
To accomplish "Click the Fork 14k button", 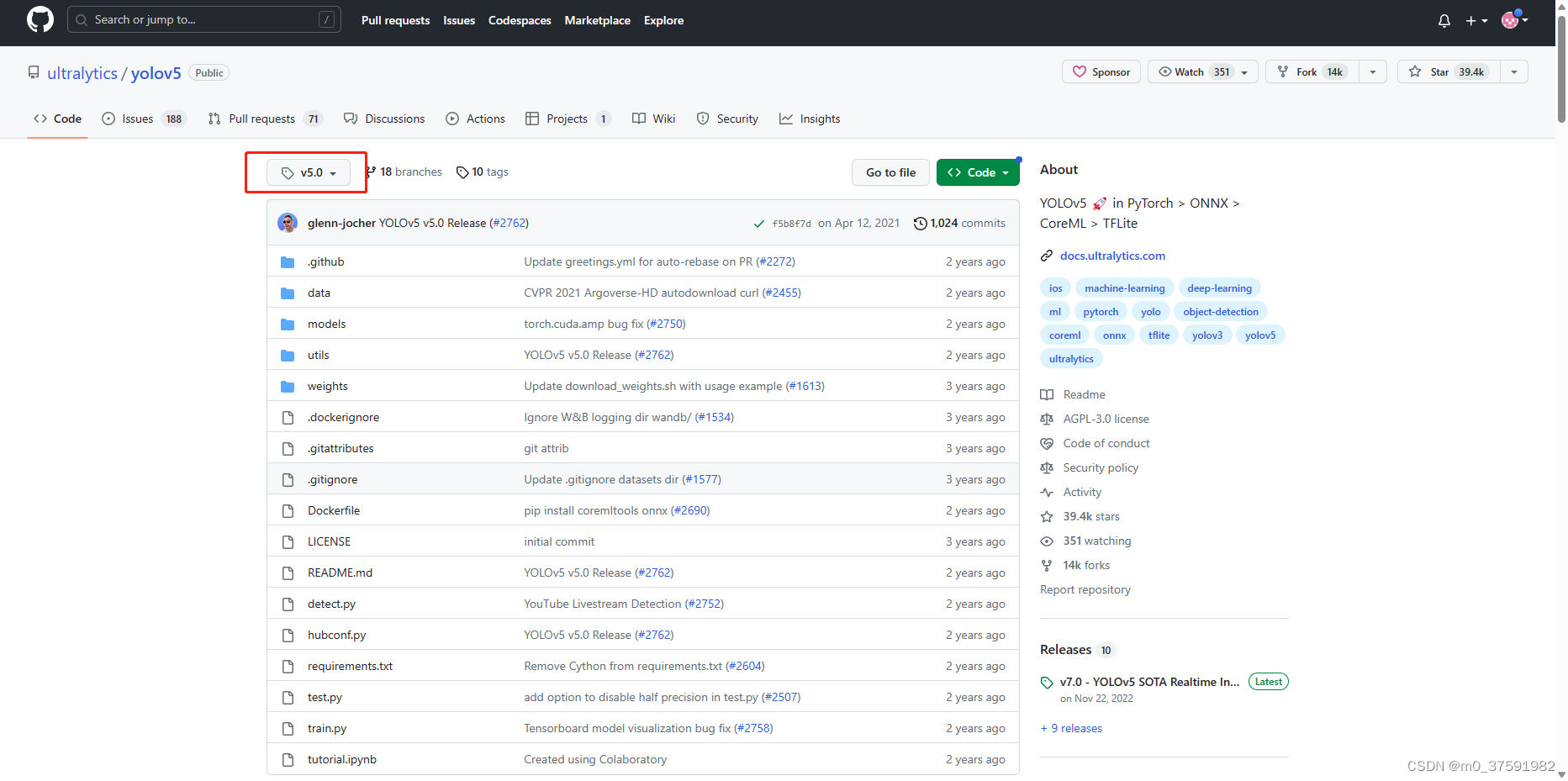I will pos(1312,71).
